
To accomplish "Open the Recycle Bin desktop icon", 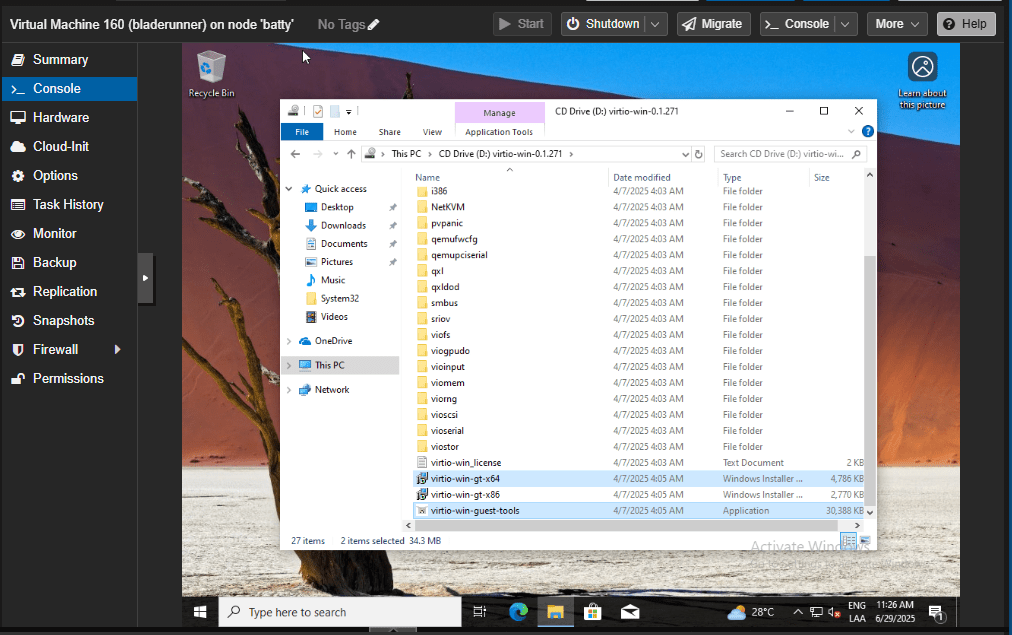I will click(x=211, y=73).
